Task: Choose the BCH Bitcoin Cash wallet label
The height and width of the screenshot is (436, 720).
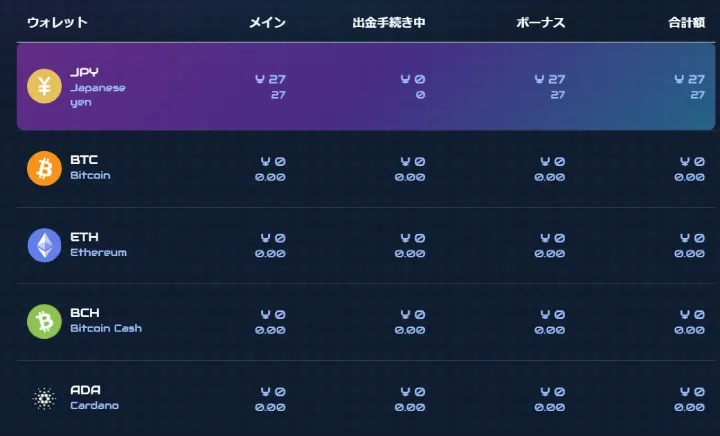Action: (x=106, y=320)
